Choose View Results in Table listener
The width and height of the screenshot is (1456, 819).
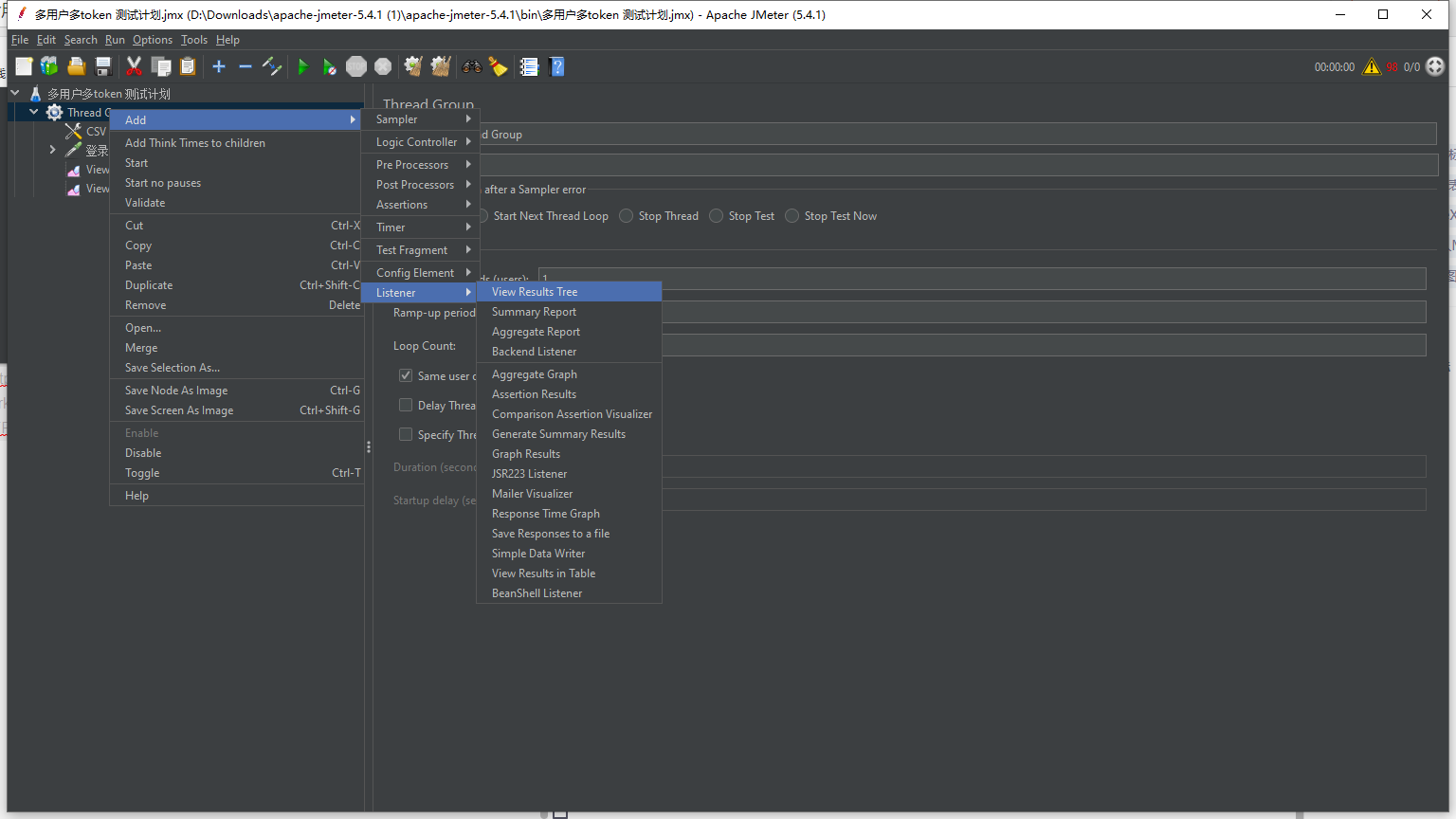pyautogui.click(x=569, y=573)
